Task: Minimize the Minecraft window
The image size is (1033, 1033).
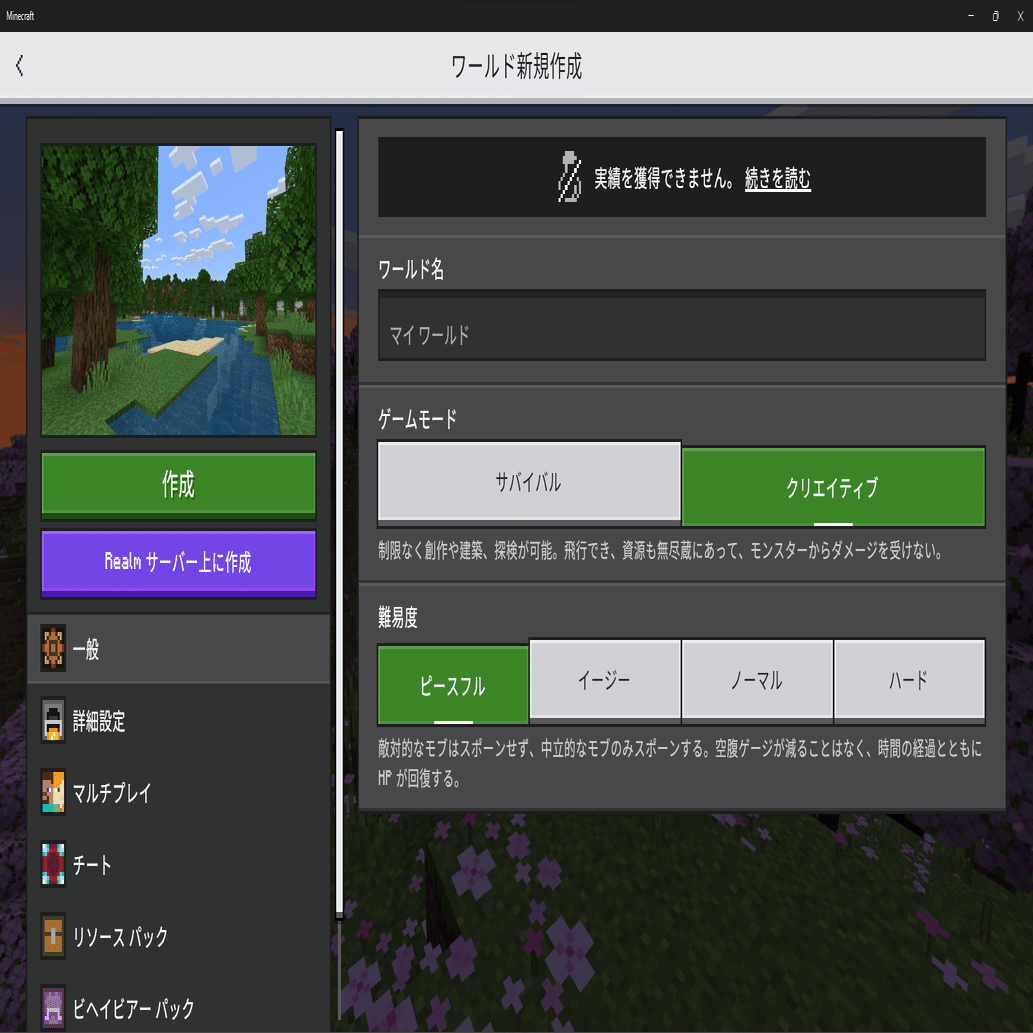Action: click(x=970, y=16)
